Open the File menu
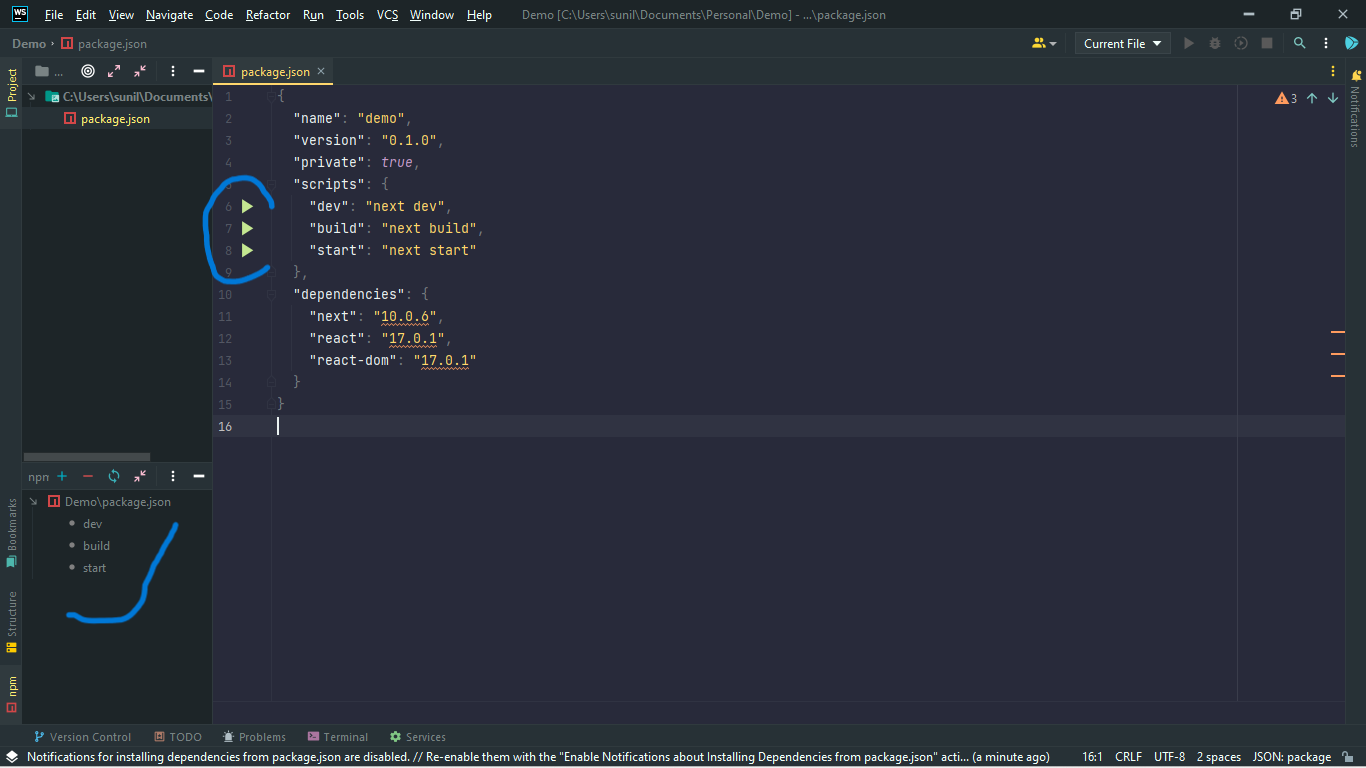 (x=54, y=15)
